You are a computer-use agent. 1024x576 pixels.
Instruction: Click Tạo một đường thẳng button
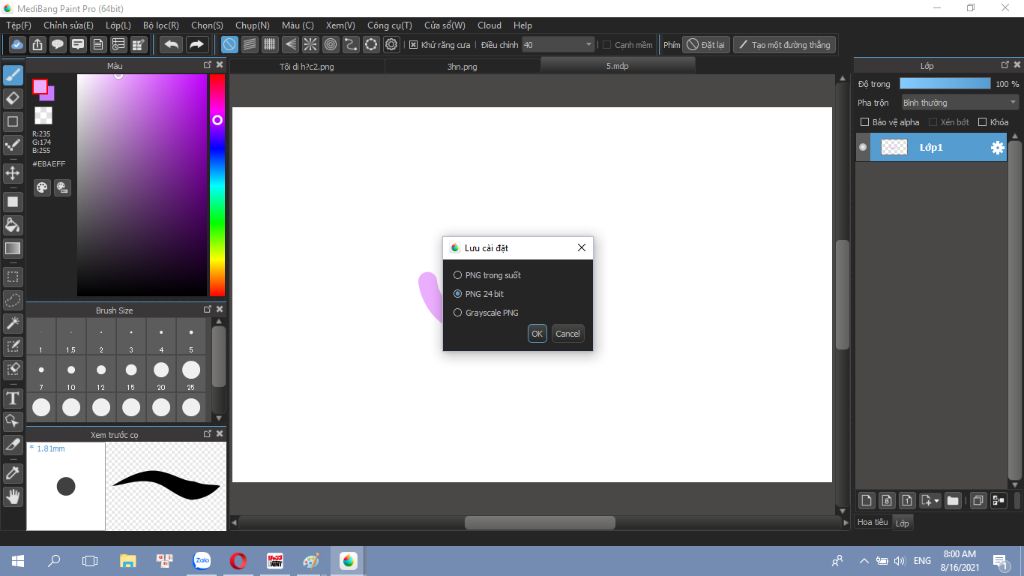click(784, 44)
